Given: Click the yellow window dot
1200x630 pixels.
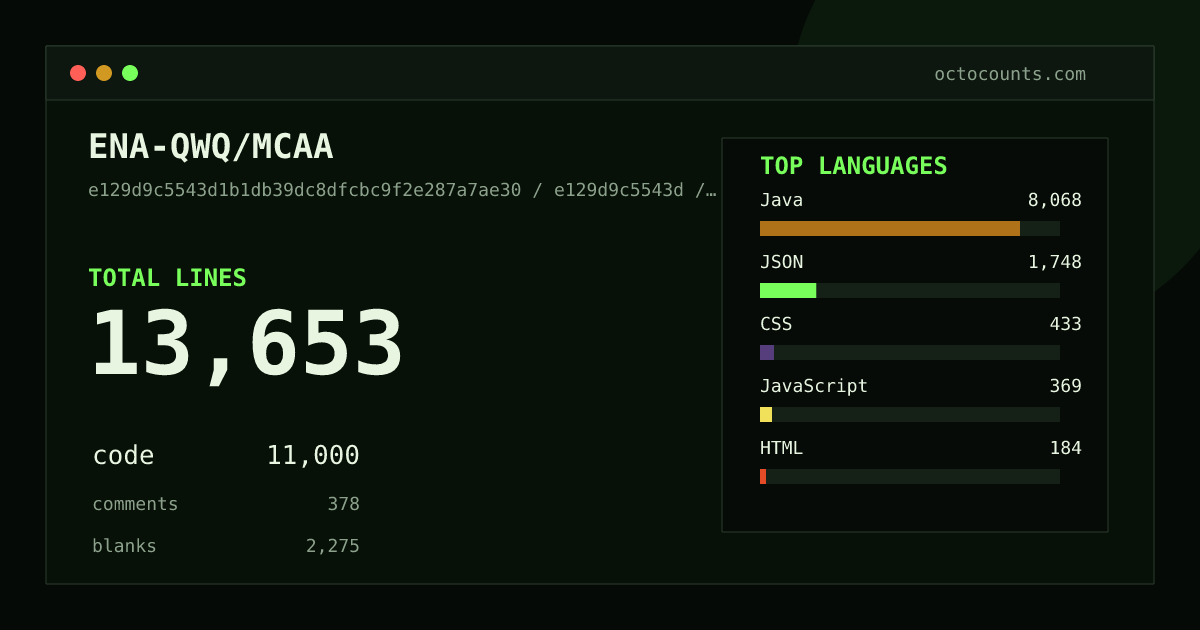Looking at the screenshot, I should tap(104, 73).
